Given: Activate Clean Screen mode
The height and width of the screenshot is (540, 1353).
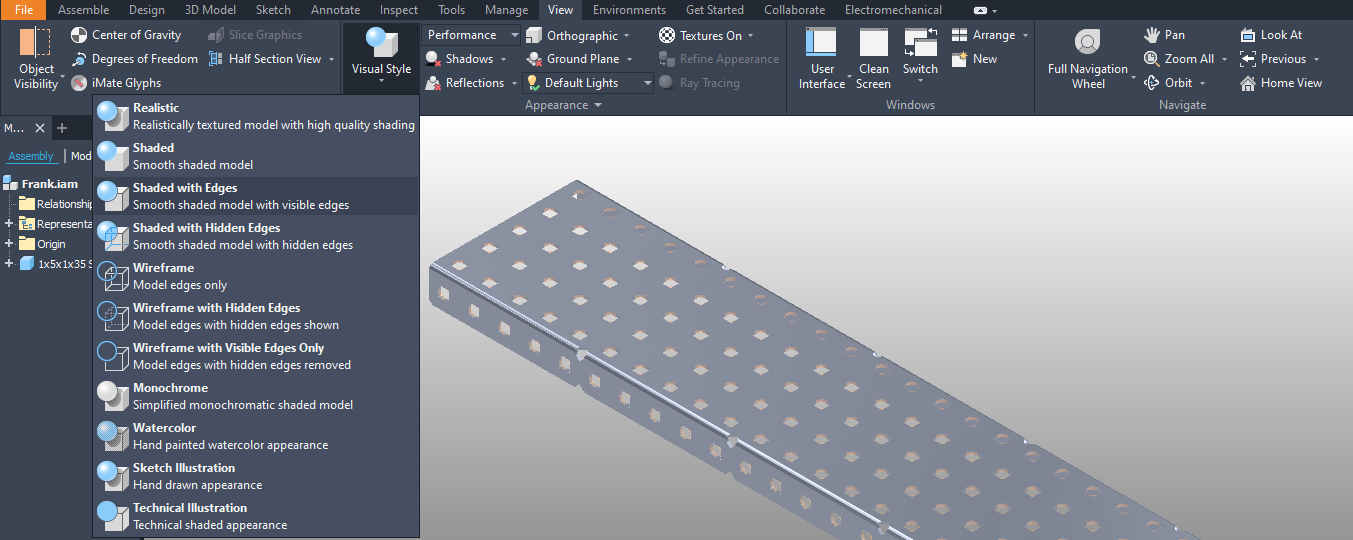Looking at the screenshot, I should point(873,59).
